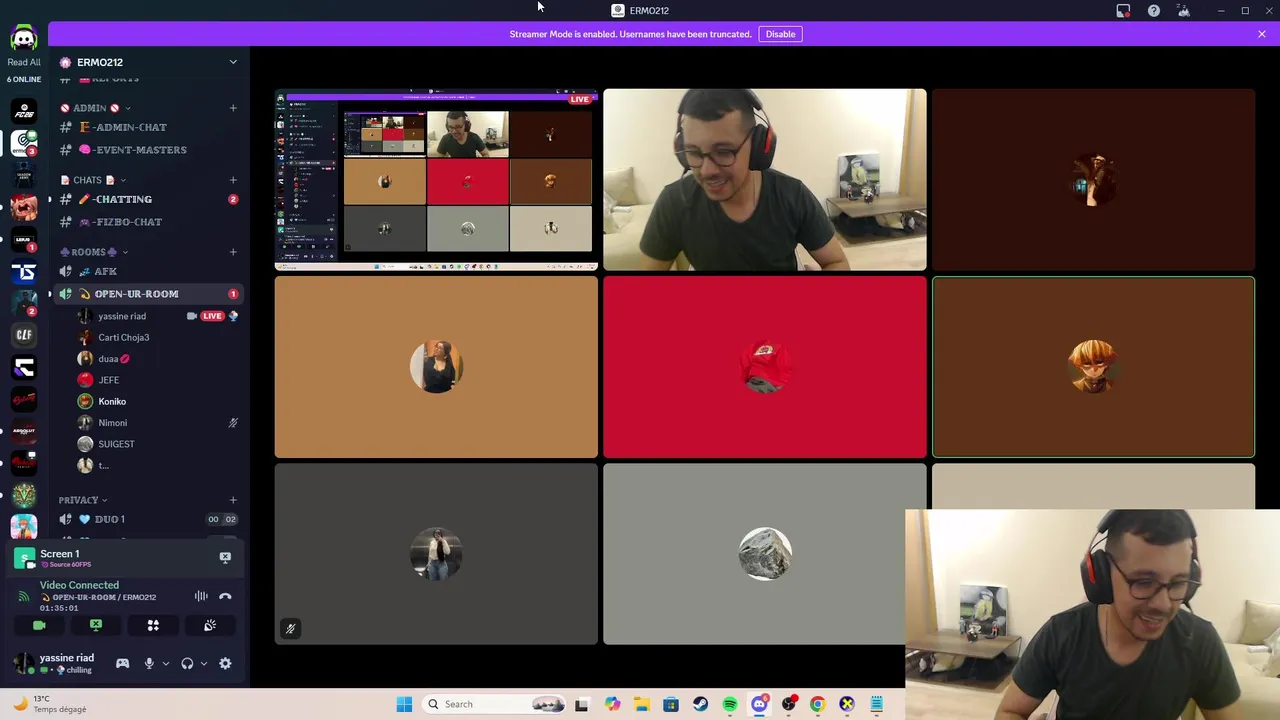Open Discord home direct messages icon
This screenshot has height=720, width=1280.
[24, 38]
